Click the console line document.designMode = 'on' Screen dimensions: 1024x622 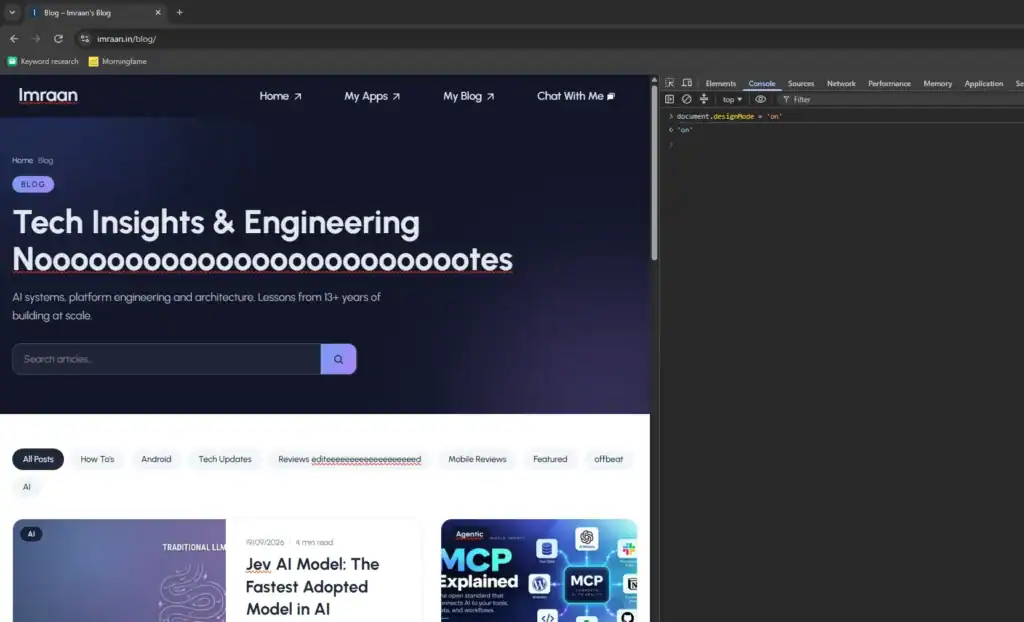point(729,116)
